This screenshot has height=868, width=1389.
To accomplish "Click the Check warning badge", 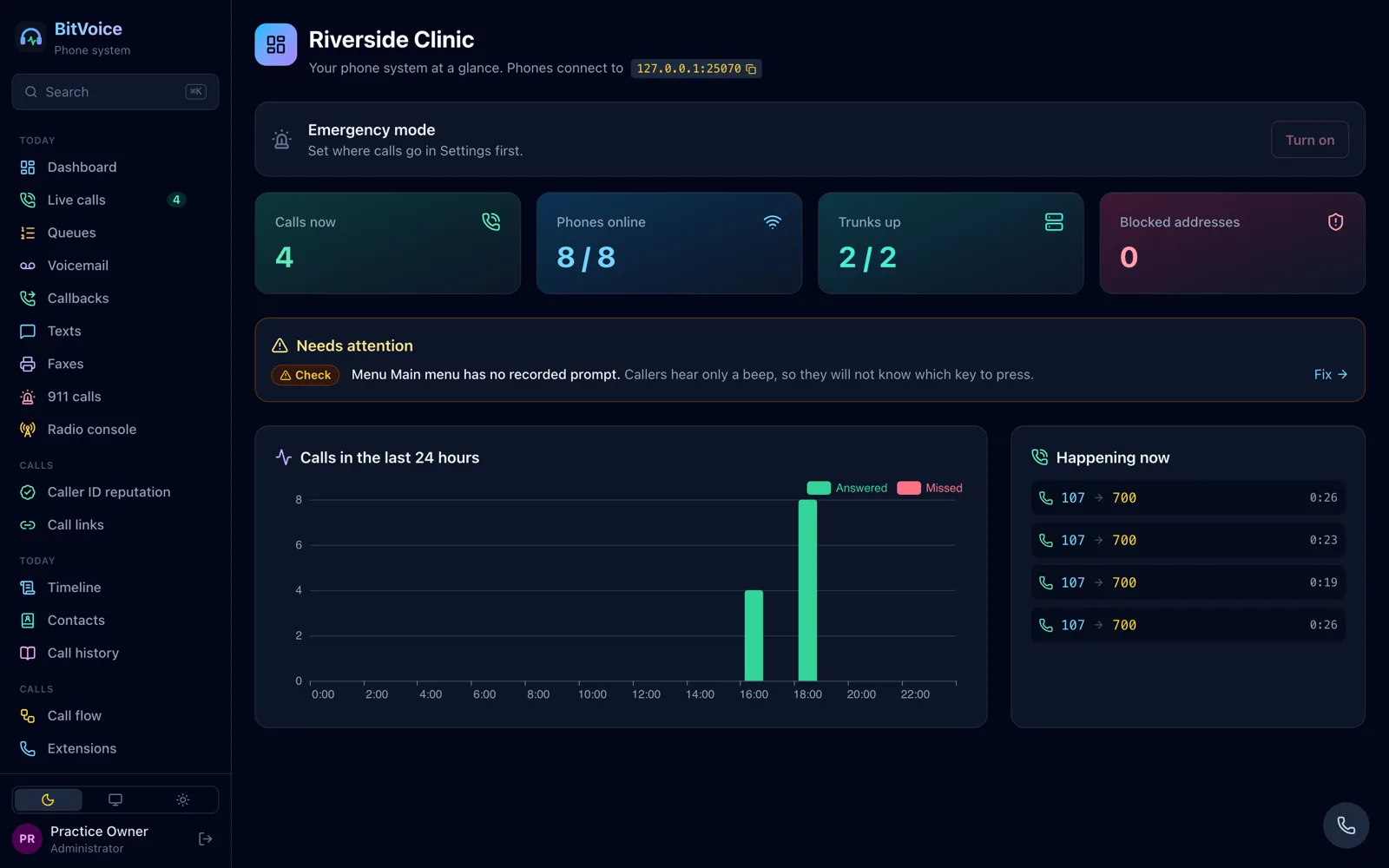I will point(306,375).
